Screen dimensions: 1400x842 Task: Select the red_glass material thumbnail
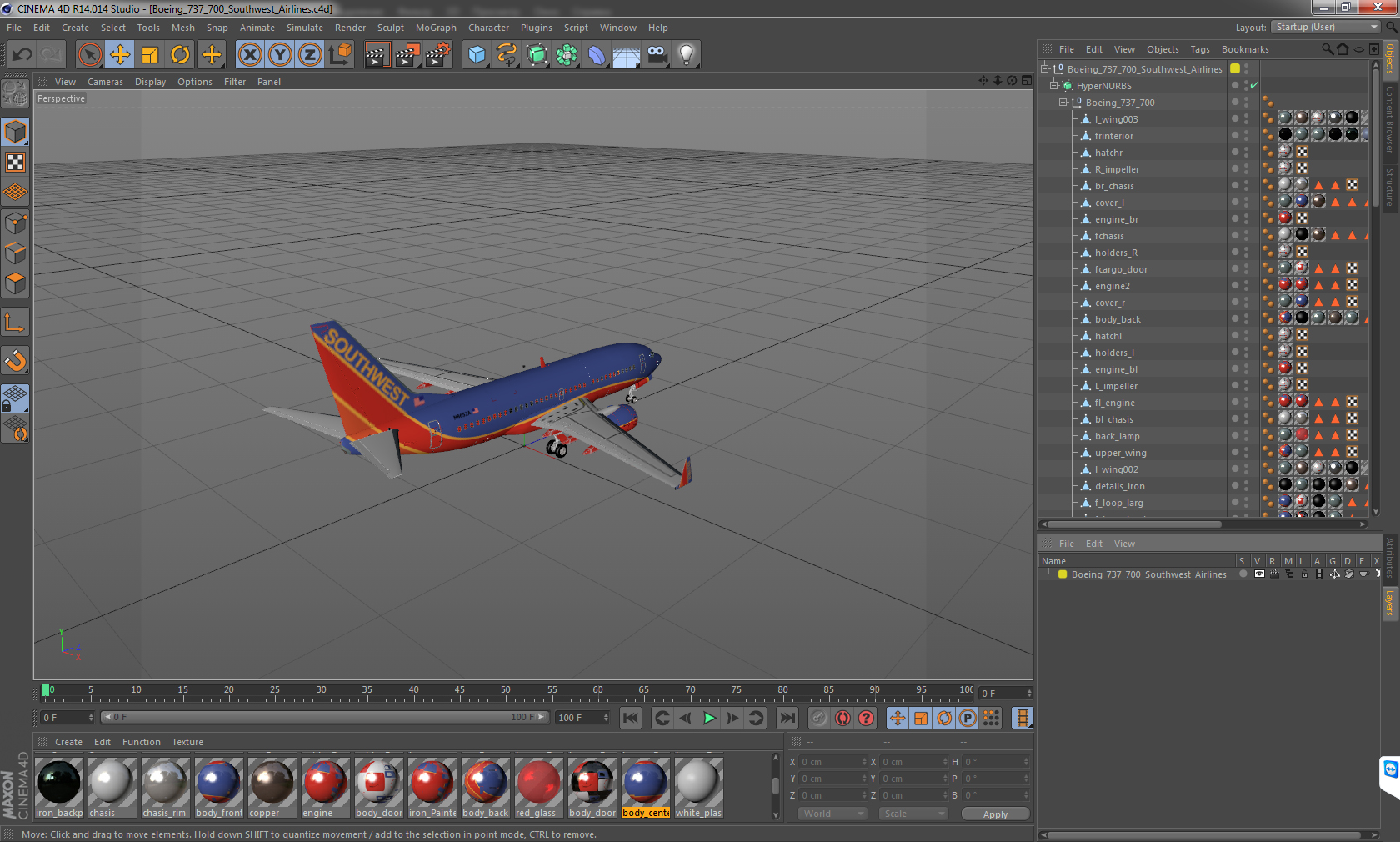coord(539,788)
